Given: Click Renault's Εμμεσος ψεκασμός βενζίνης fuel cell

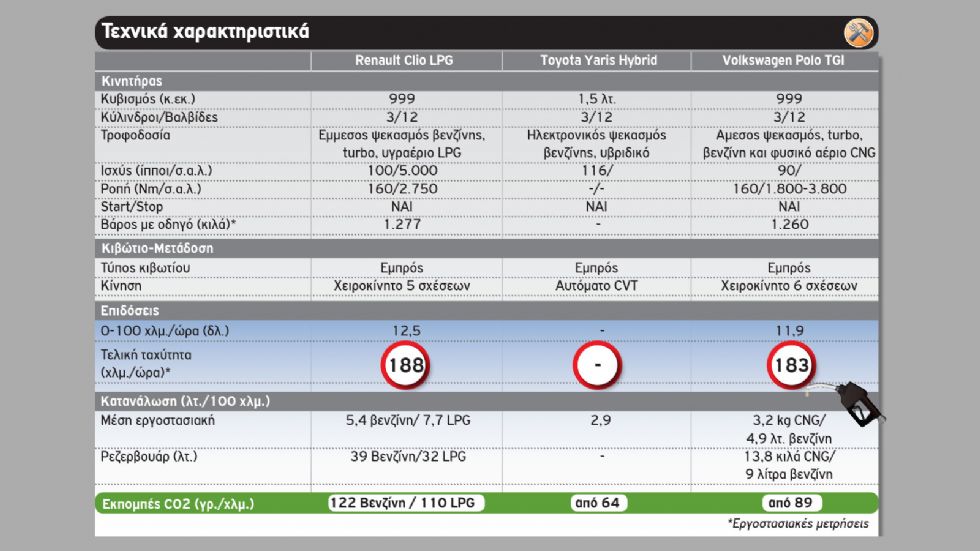Looking at the screenshot, I should [402, 144].
